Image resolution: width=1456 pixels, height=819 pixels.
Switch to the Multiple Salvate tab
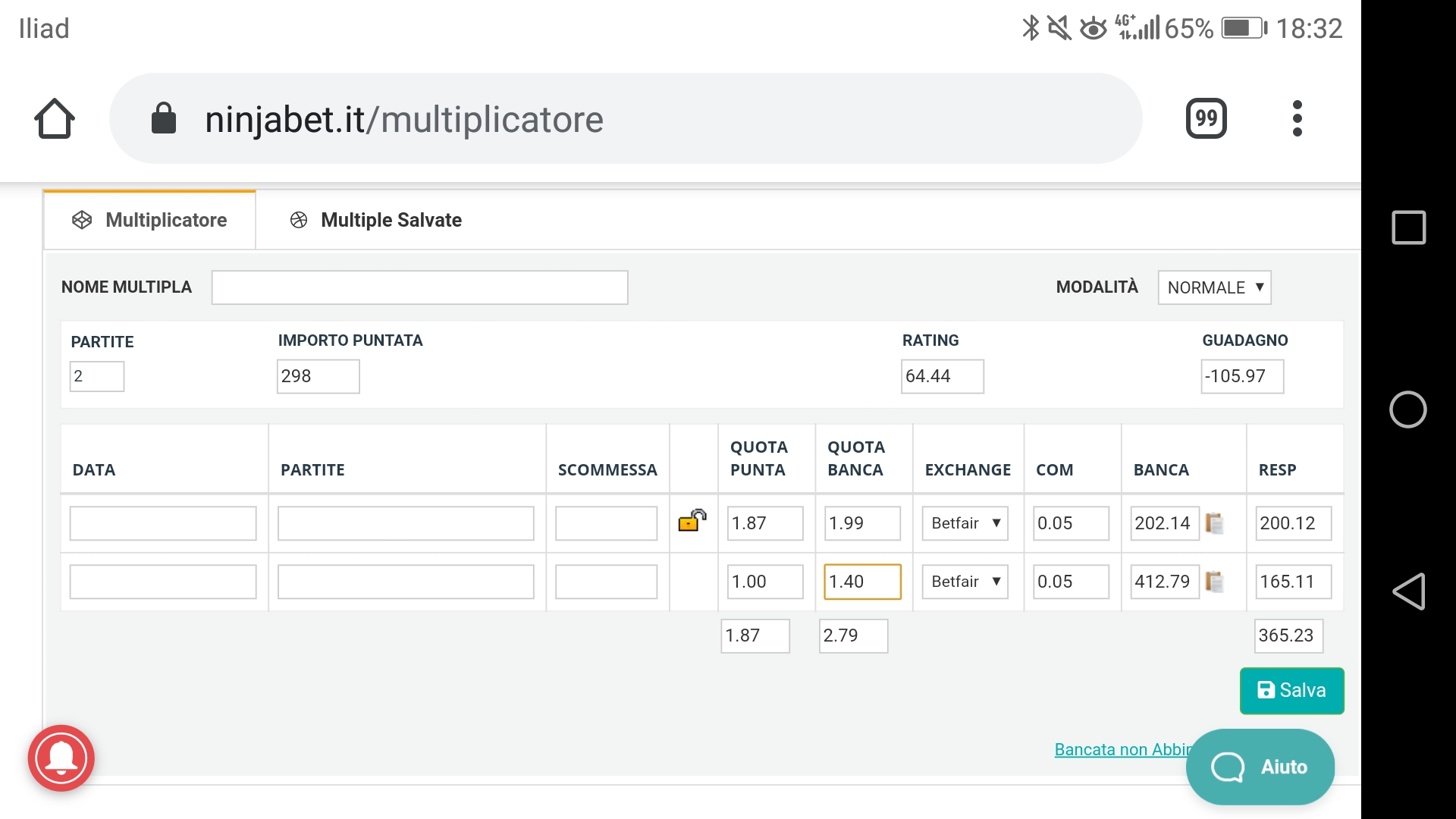click(391, 220)
